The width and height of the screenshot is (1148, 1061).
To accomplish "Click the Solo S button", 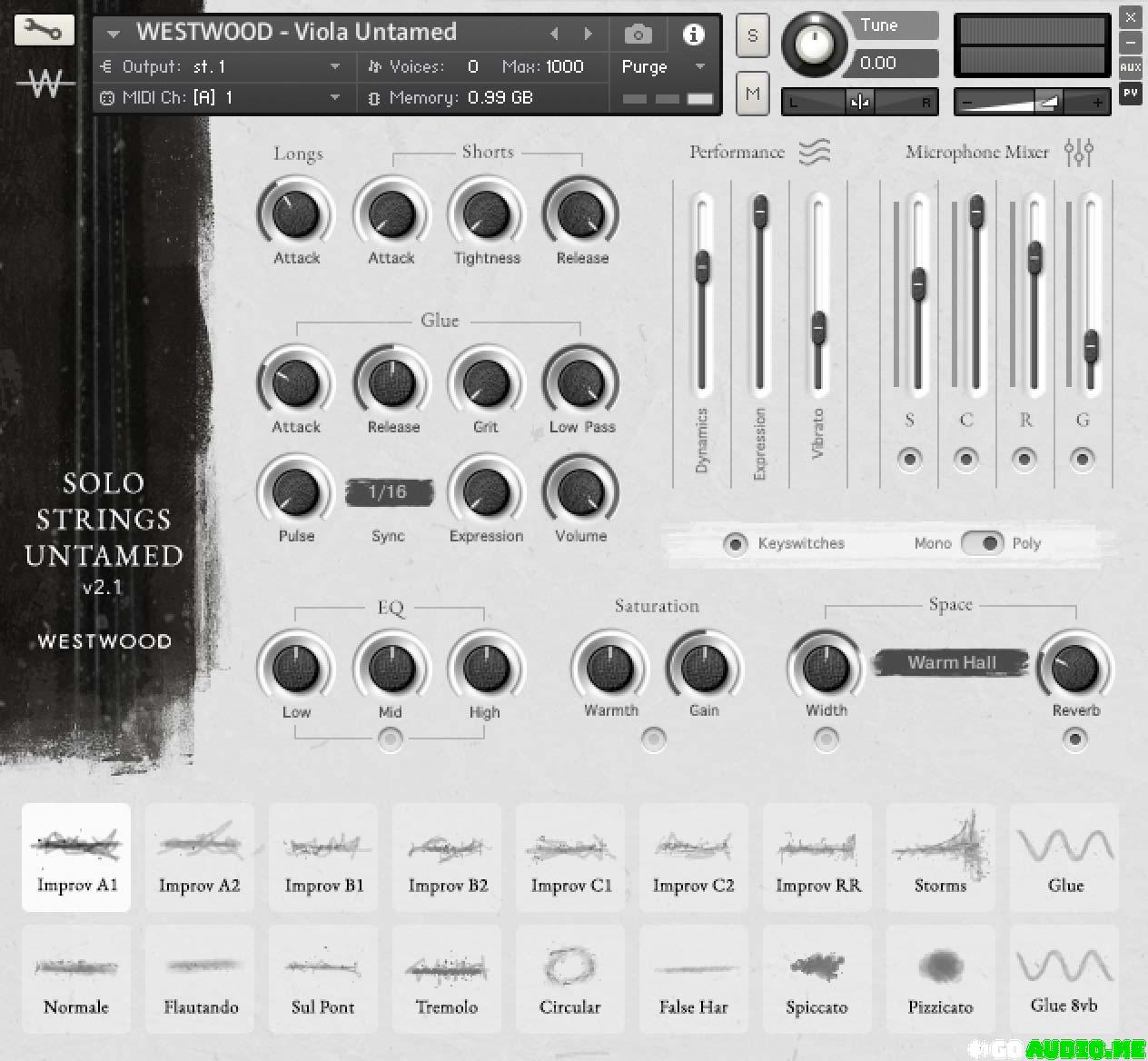I will point(752,36).
